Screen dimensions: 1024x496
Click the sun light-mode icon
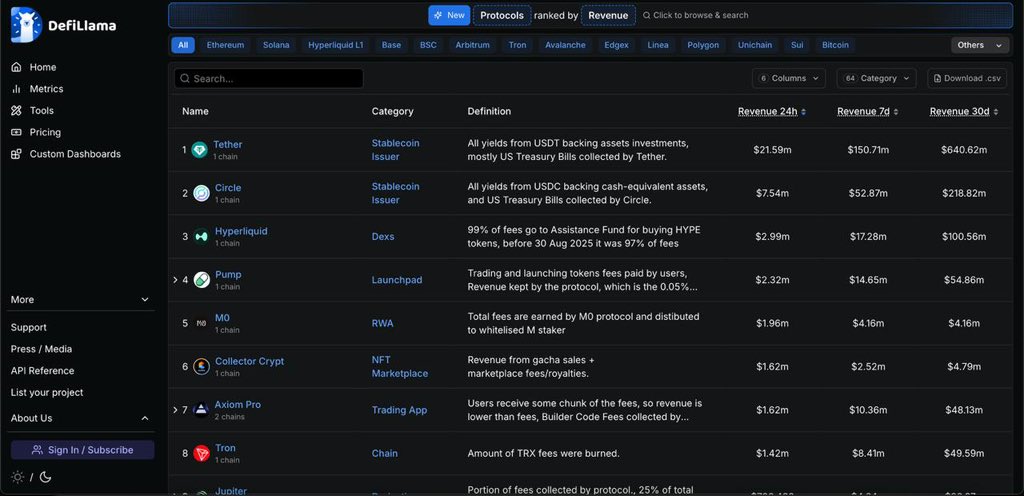pos(18,477)
